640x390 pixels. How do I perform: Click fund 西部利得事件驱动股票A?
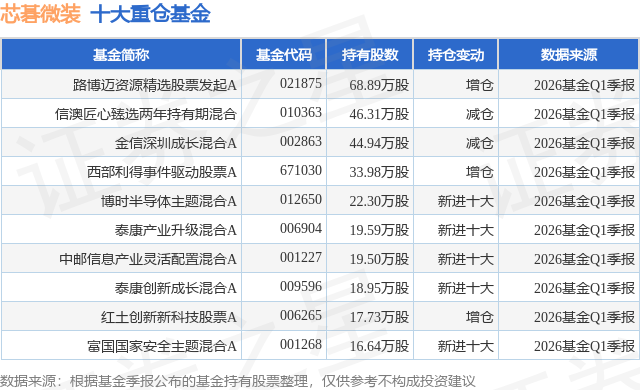[162, 172]
